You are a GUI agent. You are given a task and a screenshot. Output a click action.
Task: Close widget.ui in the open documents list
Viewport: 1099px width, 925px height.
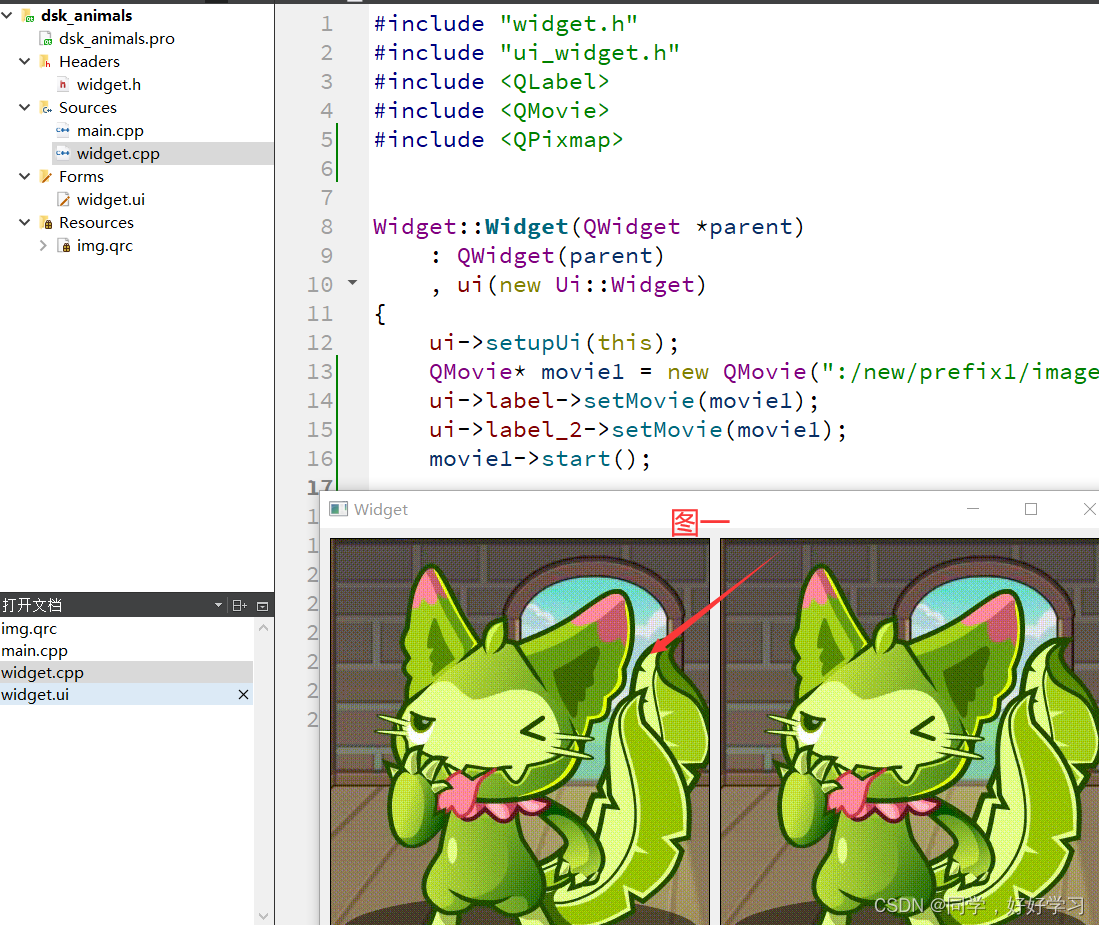pos(243,694)
